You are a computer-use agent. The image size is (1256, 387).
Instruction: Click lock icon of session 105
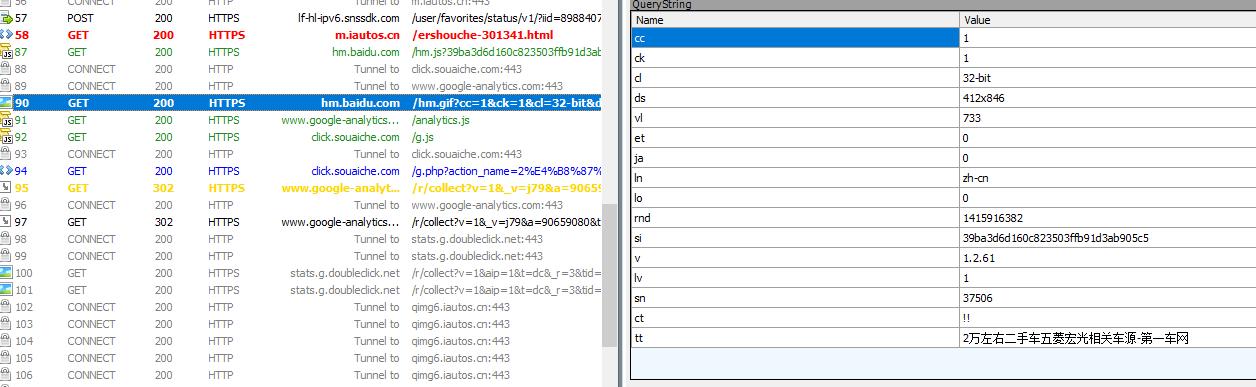(x=7, y=358)
